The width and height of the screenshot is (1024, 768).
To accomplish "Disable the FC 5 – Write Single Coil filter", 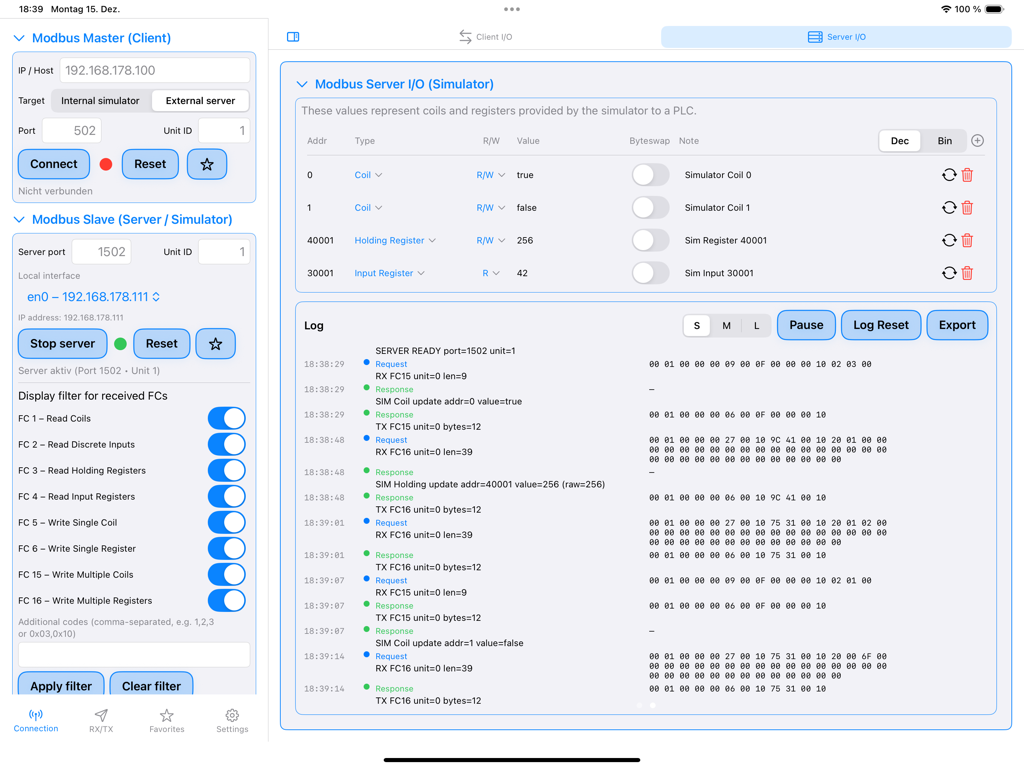I will click(x=227, y=522).
